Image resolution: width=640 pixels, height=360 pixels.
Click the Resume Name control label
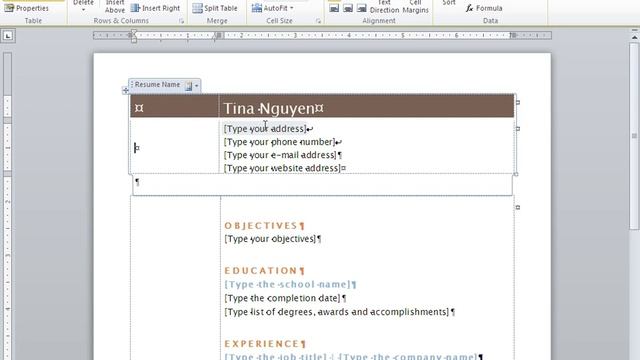click(157, 84)
